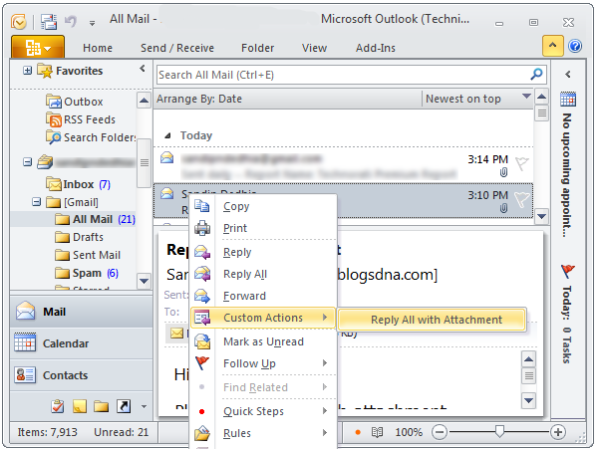Click the zoom in plus icon
The height and width of the screenshot is (450, 600).
(x=558, y=432)
